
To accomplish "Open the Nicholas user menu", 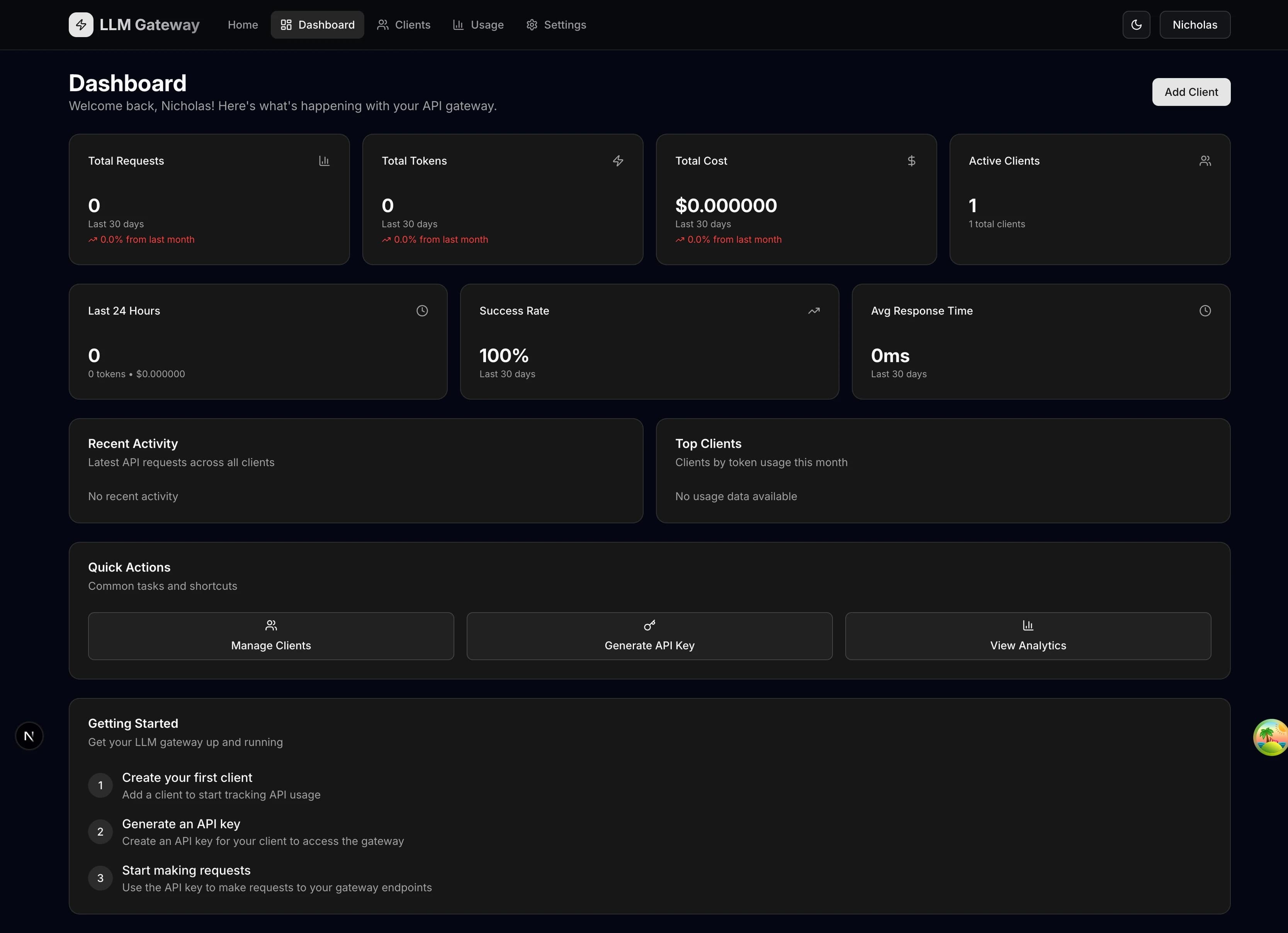I will click(1194, 24).
